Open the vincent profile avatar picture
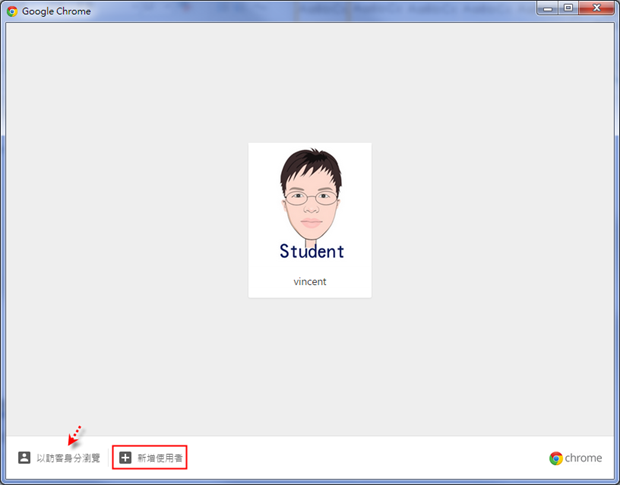This screenshot has width=620, height=485. coord(310,204)
